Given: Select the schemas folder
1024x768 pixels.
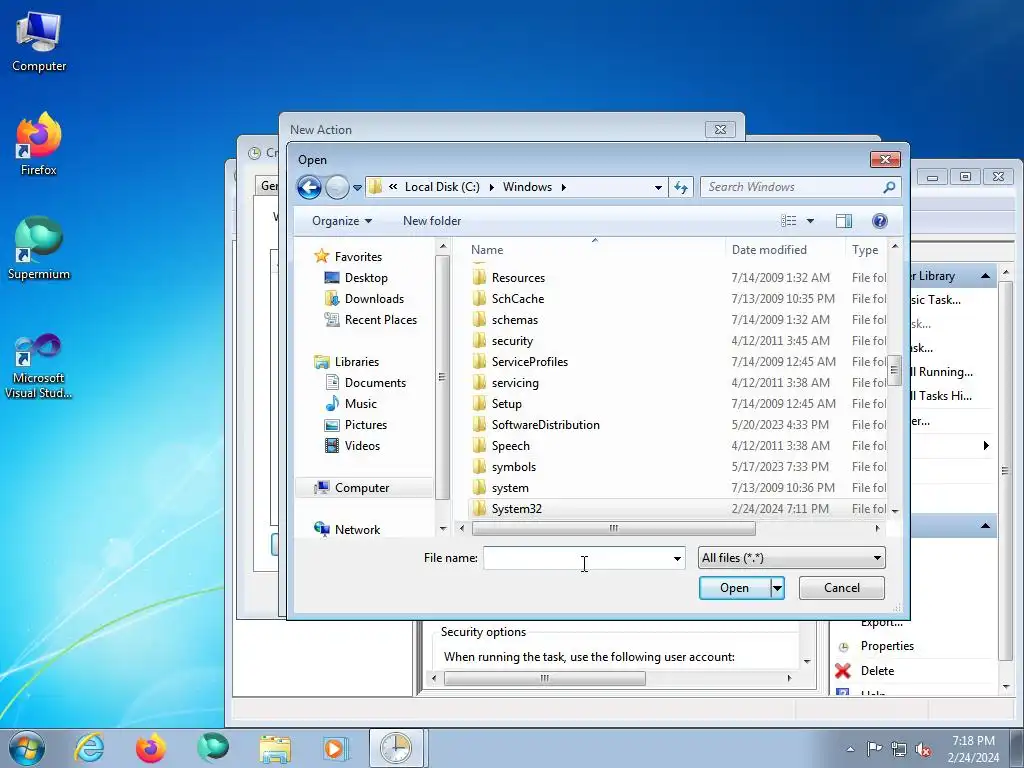Looking at the screenshot, I should click(515, 319).
